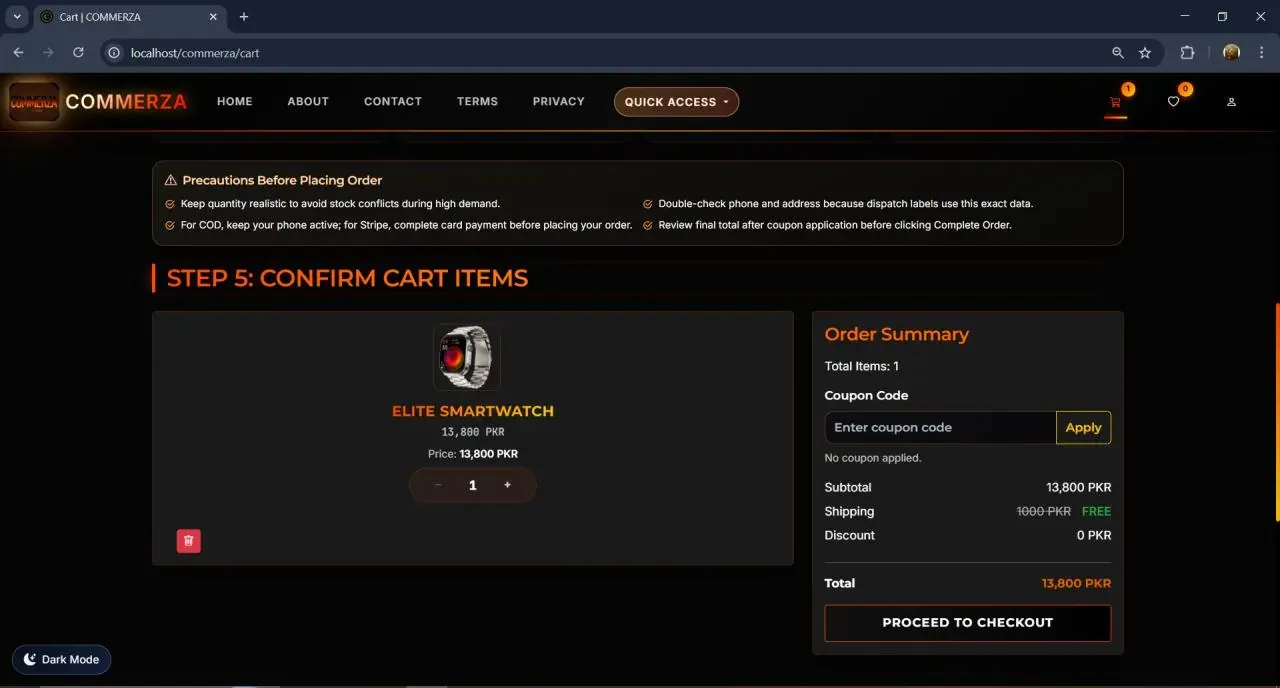Increase quantity with plus button
This screenshot has height=688, width=1280.
[x=507, y=485]
